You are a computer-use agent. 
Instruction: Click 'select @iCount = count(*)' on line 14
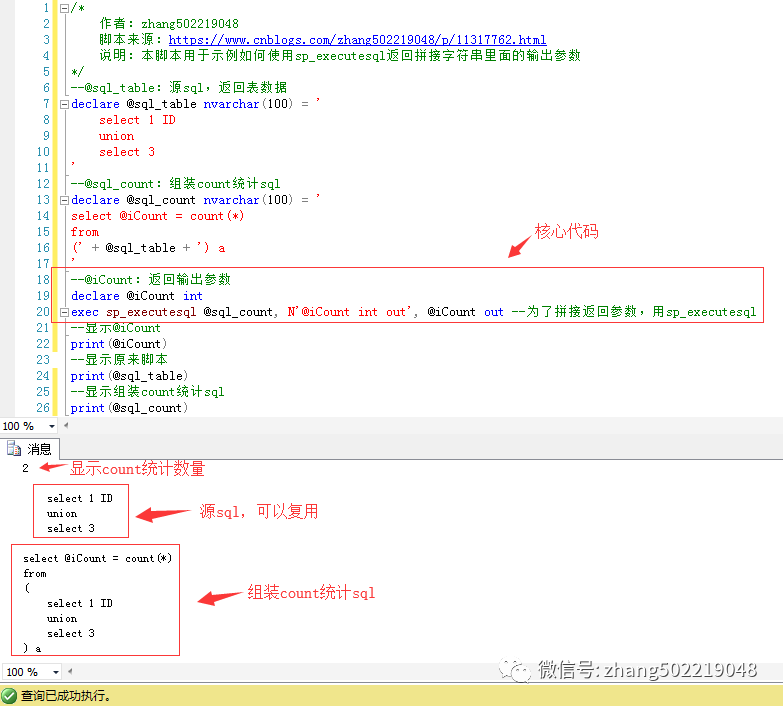pos(157,216)
